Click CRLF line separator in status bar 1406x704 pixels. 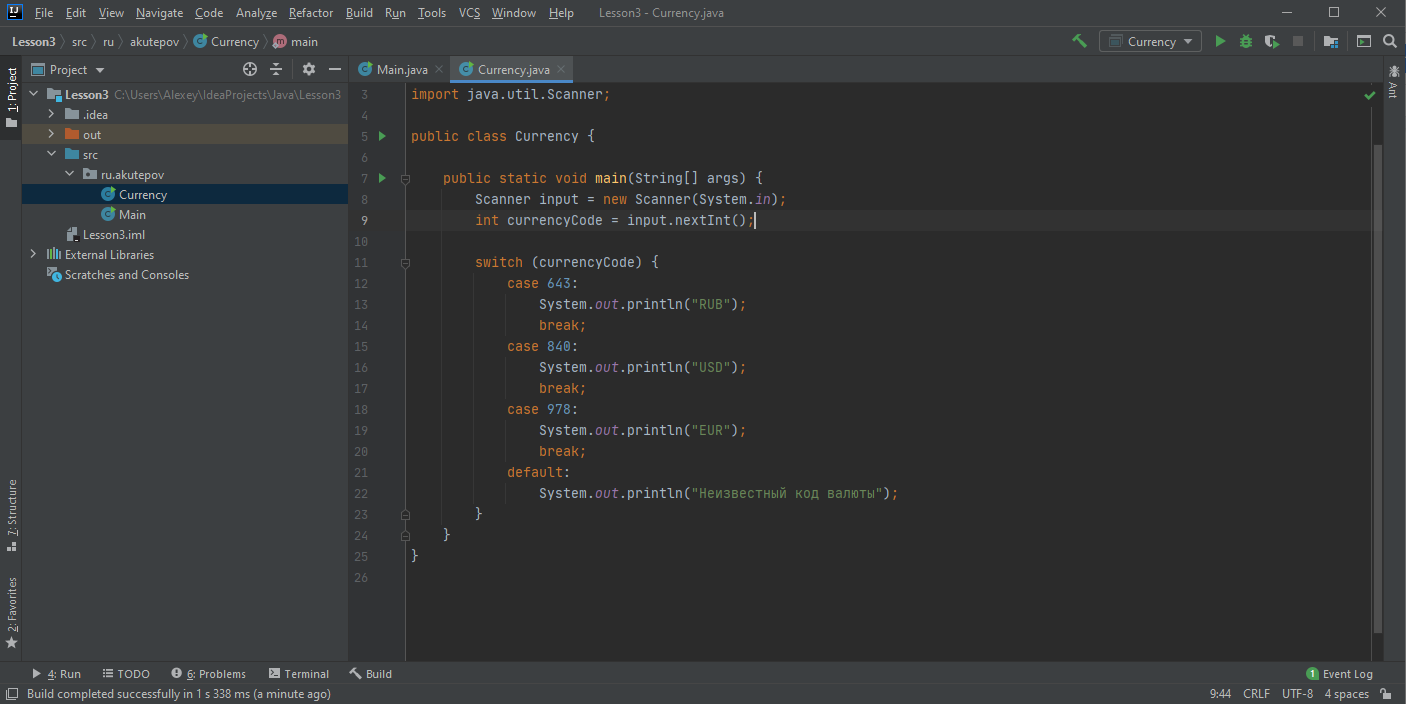pos(1256,693)
